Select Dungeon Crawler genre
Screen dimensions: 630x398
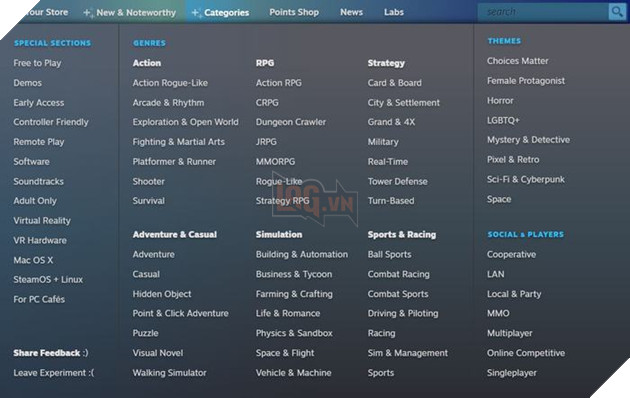[x=291, y=122]
